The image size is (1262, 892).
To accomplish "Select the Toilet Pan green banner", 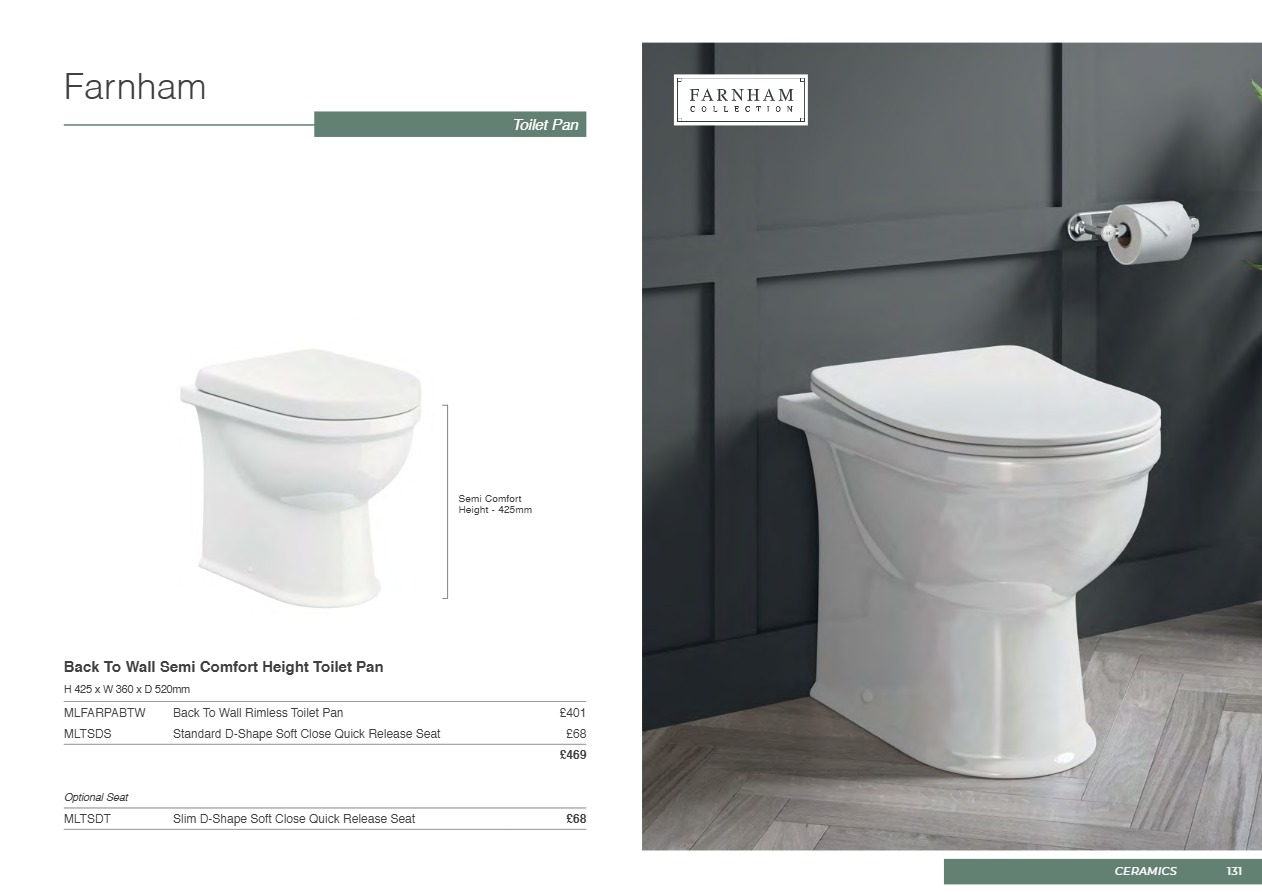I will tap(450, 125).
